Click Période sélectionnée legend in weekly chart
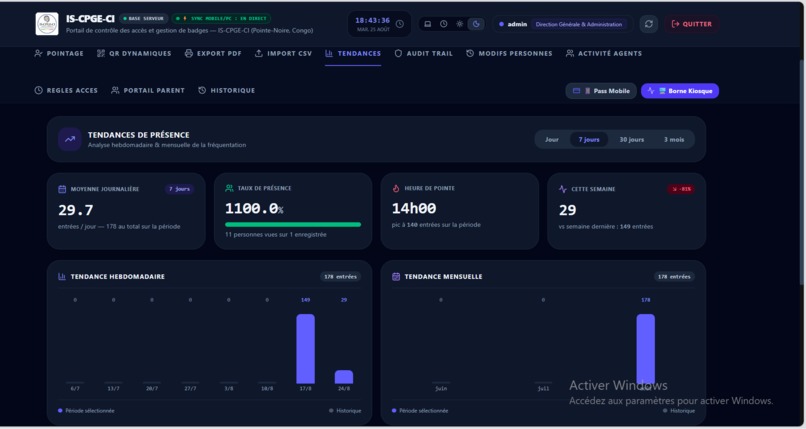 coord(86,411)
